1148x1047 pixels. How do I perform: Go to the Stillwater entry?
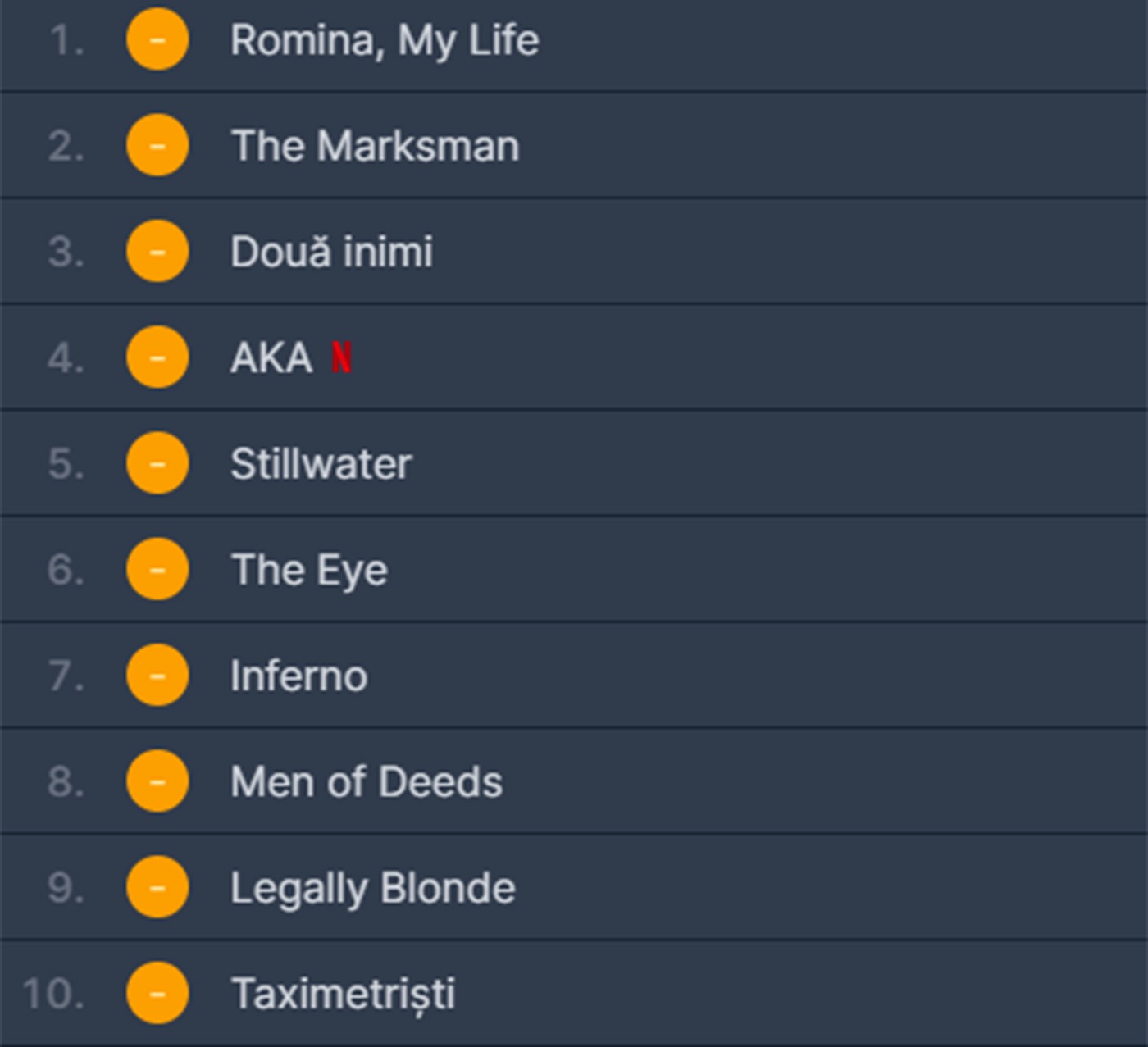[321, 464]
